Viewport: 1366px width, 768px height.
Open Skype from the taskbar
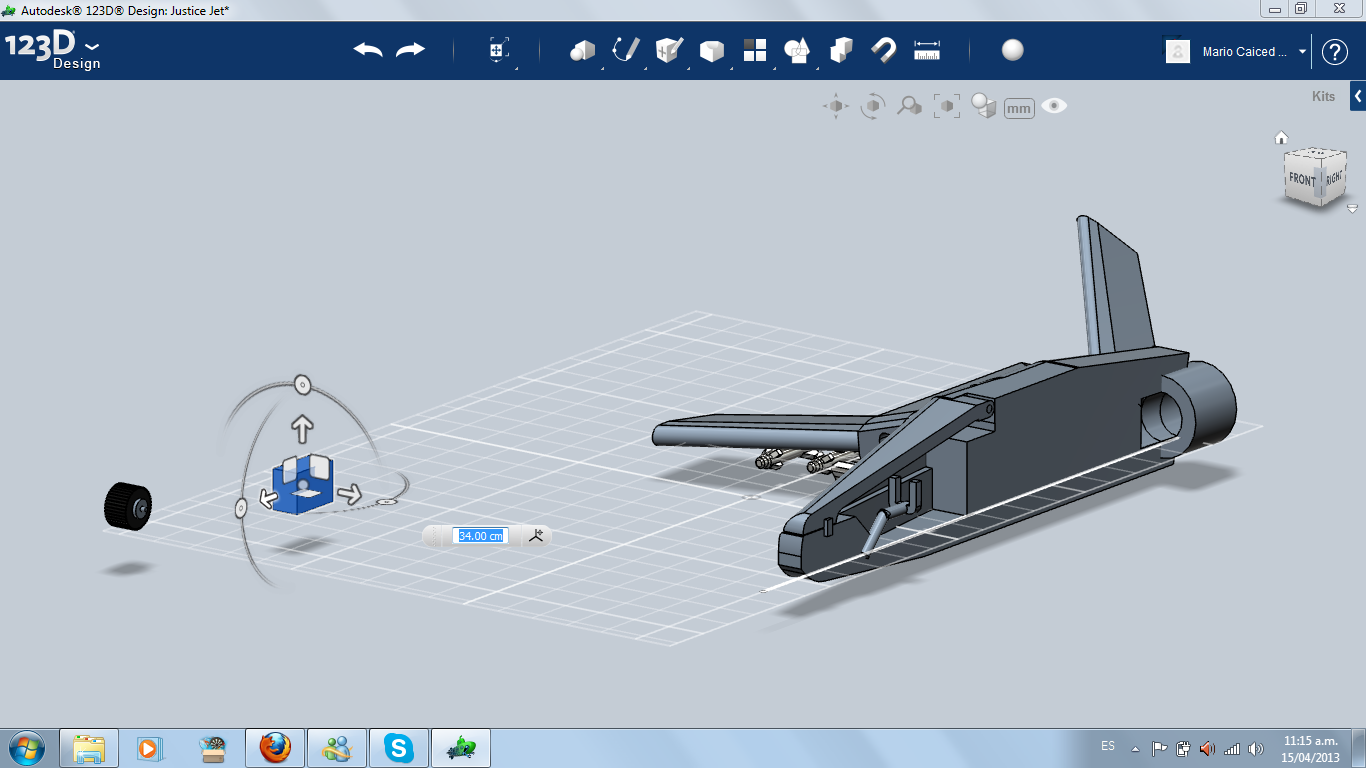click(398, 748)
